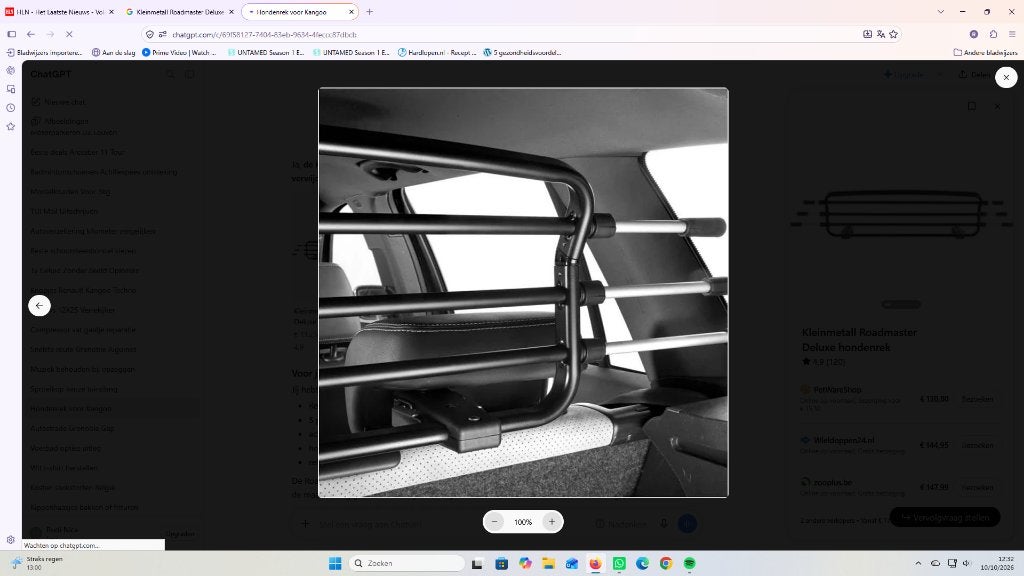Open the Andere bladwijzers folder
The image size is (1024, 576).
985,52
